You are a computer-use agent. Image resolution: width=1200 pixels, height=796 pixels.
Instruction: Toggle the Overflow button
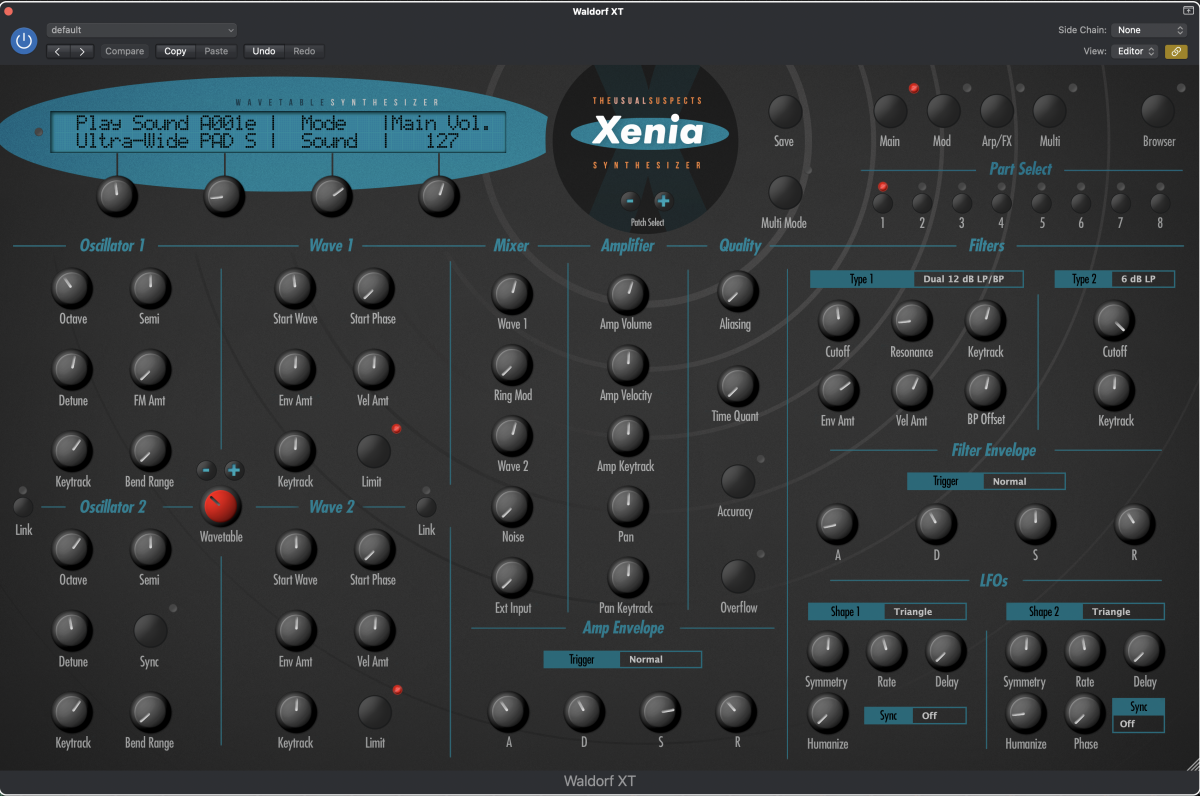(737, 577)
